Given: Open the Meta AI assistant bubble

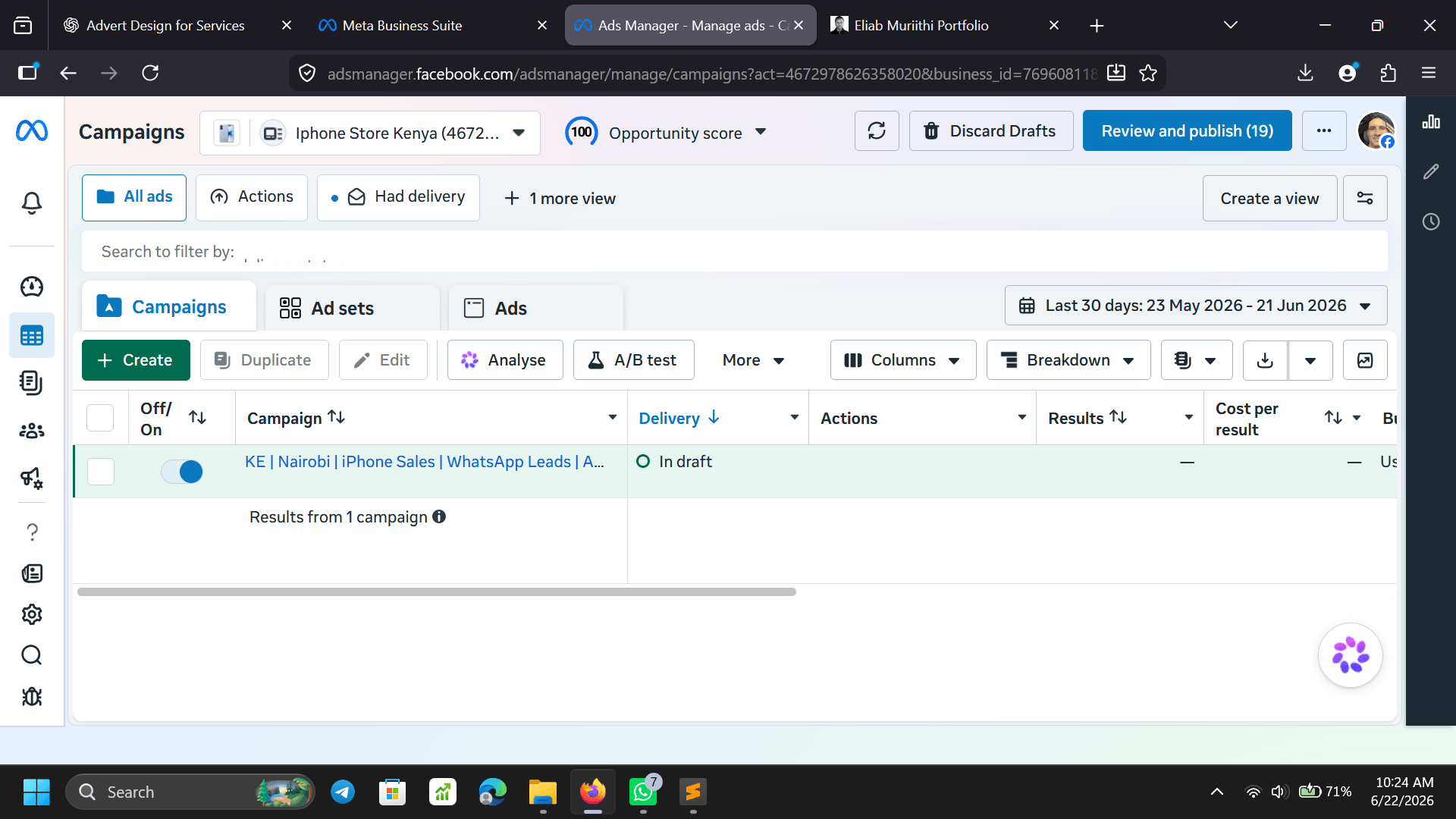Looking at the screenshot, I should click(1351, 655).
